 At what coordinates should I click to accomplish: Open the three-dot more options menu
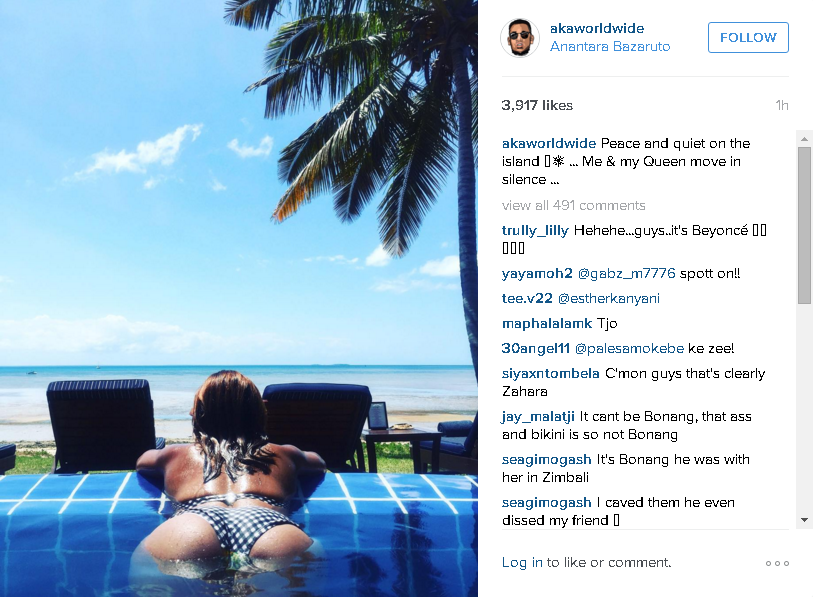[777, 563]
